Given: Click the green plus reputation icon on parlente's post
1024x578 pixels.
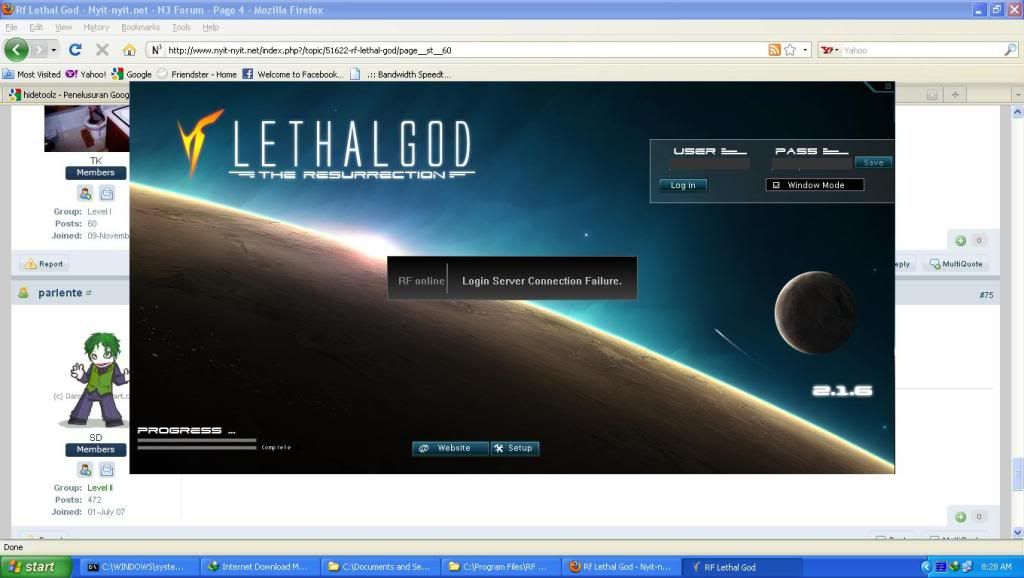Looking at the screenshot, I should click(960, 517).
